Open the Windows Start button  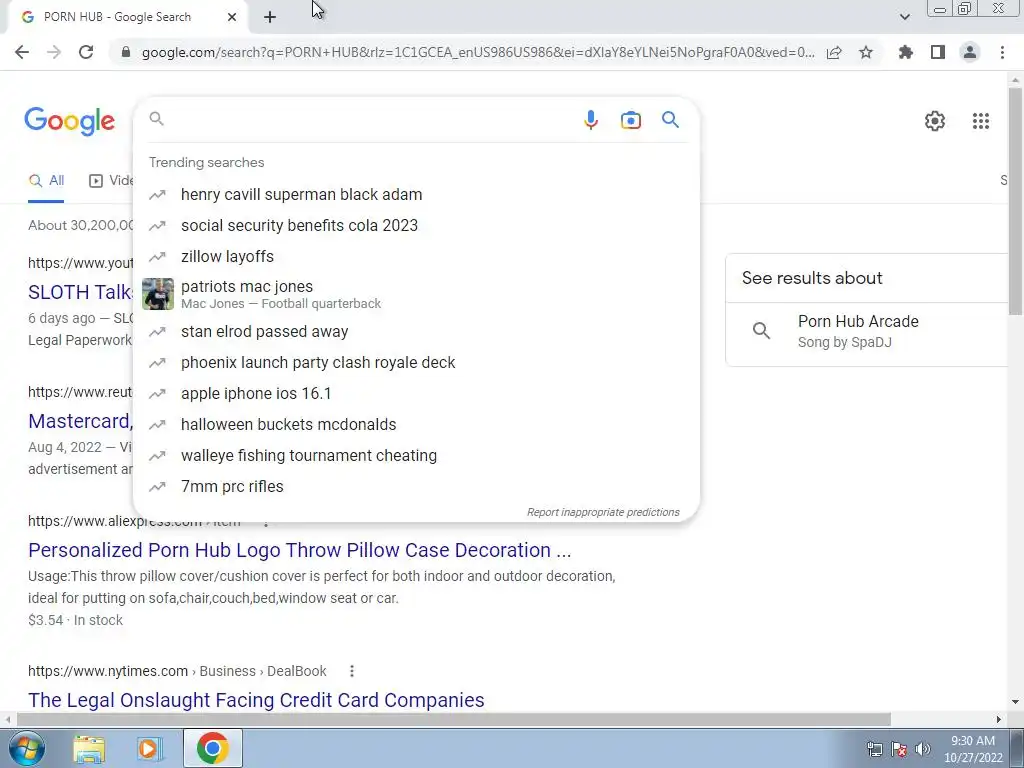[27, 748]
